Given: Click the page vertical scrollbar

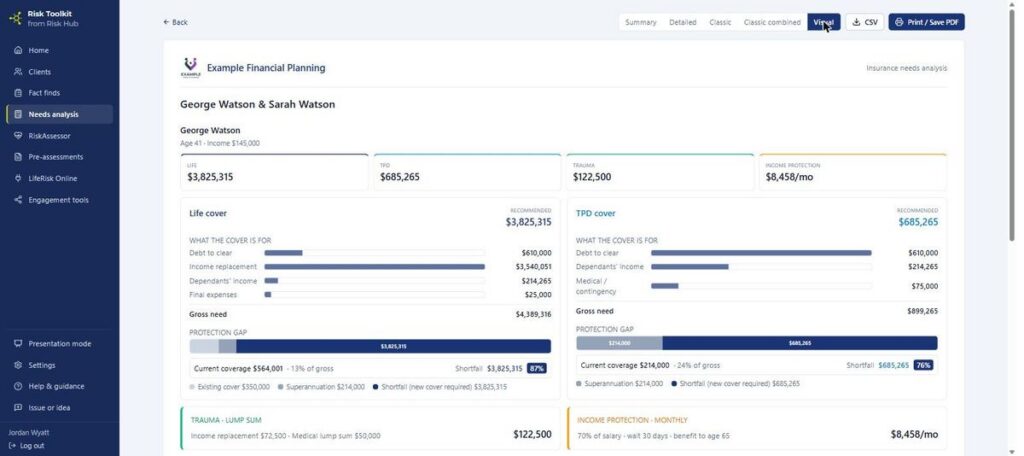Looking at the screenshot, I should click(x=1014, y=123).
